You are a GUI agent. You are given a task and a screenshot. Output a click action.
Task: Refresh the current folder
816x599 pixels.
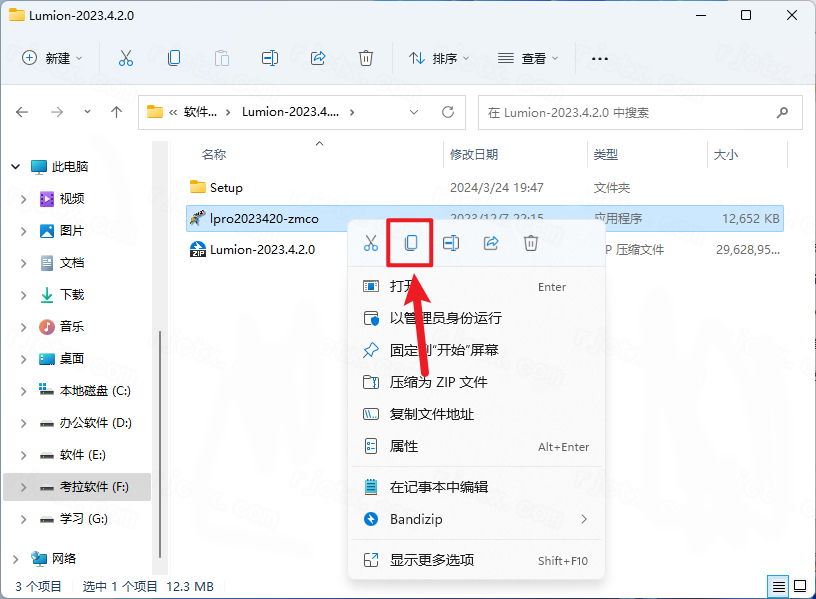click(448, 112)
